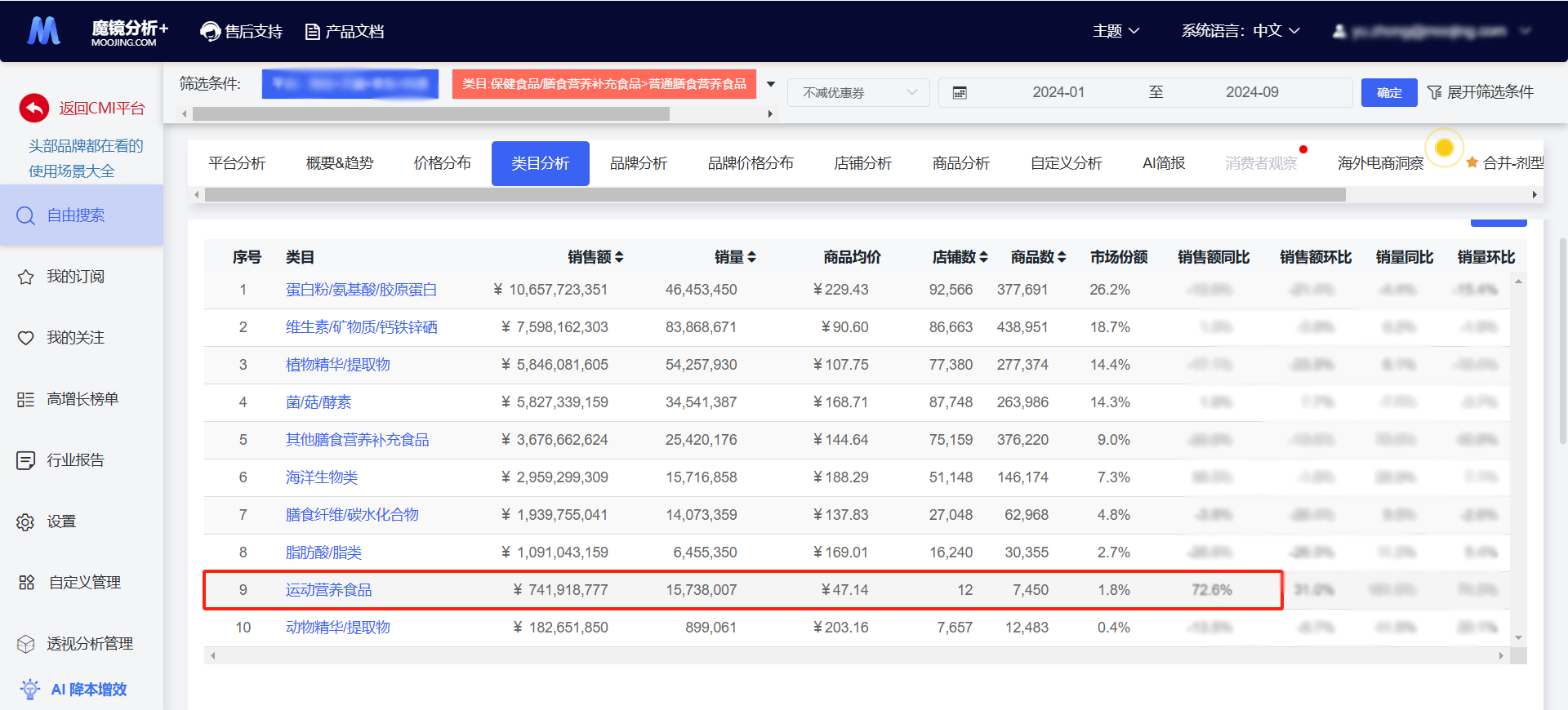Screen dimensions: 1568x710
Task: Click the My Follows heart icon
Action: click(x=26, y=338)
